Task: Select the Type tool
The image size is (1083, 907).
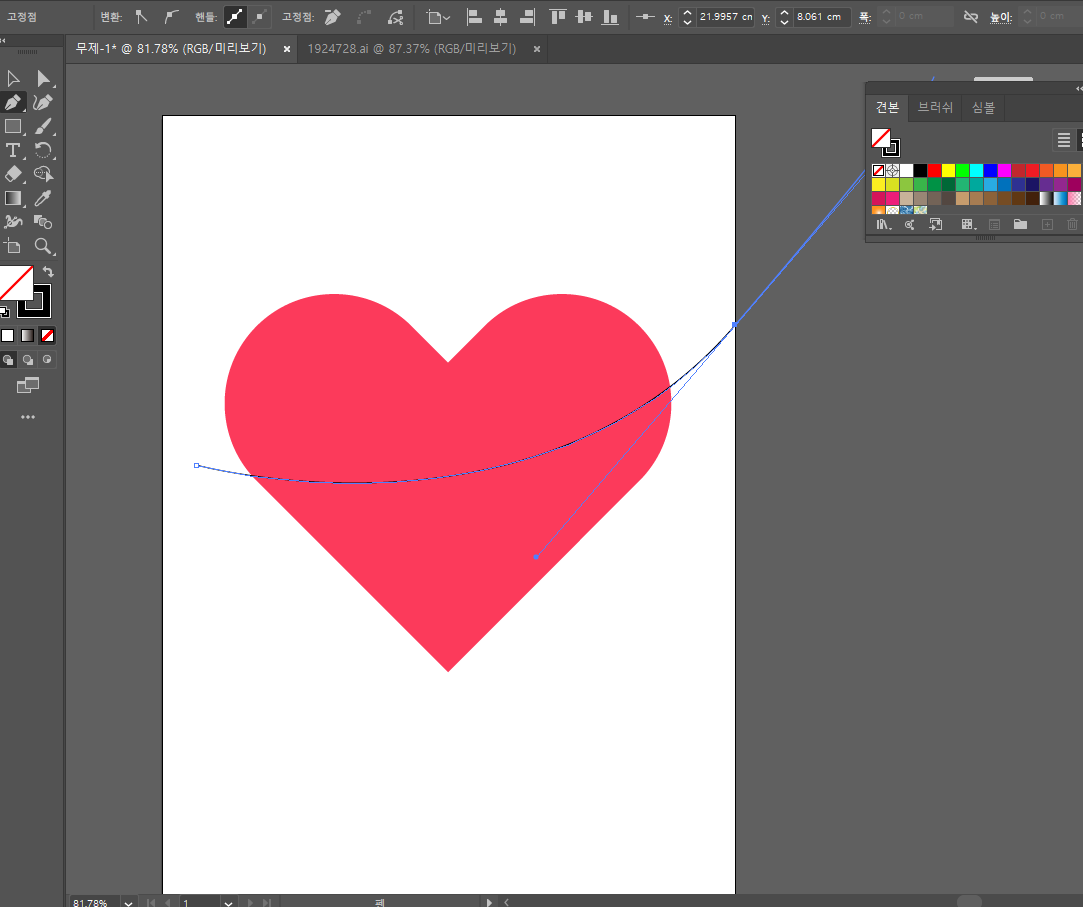Action: pyautogui.click(x=13, y=150)
